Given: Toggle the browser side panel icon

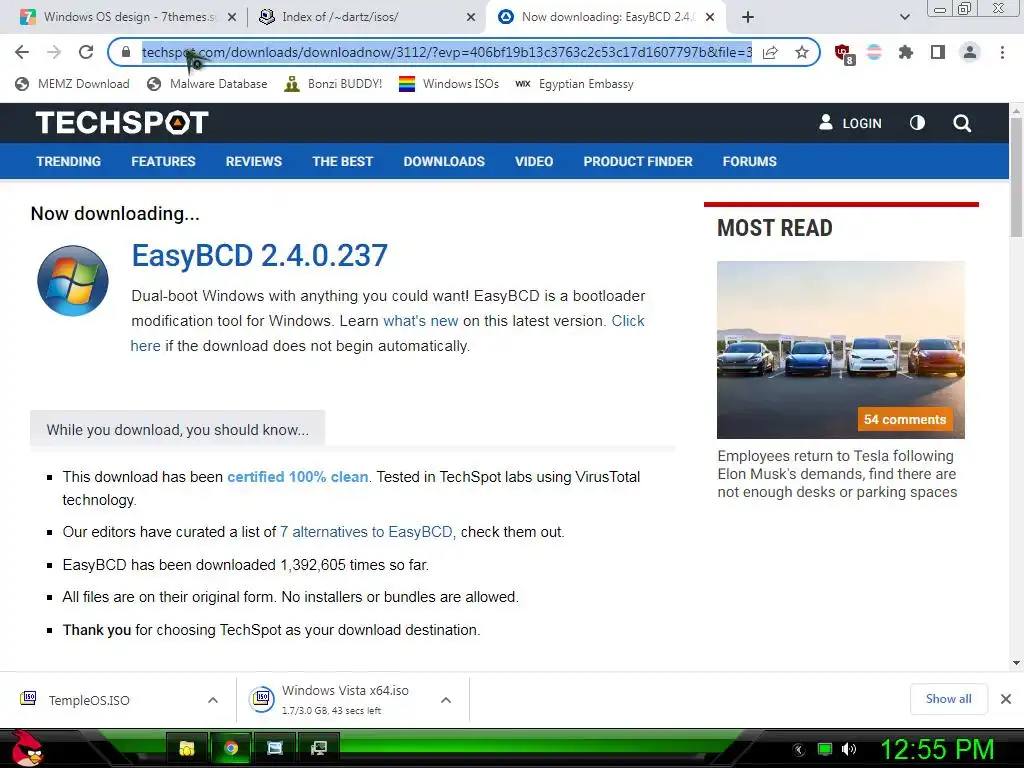Looking at the screenshot, I should 938,52.
